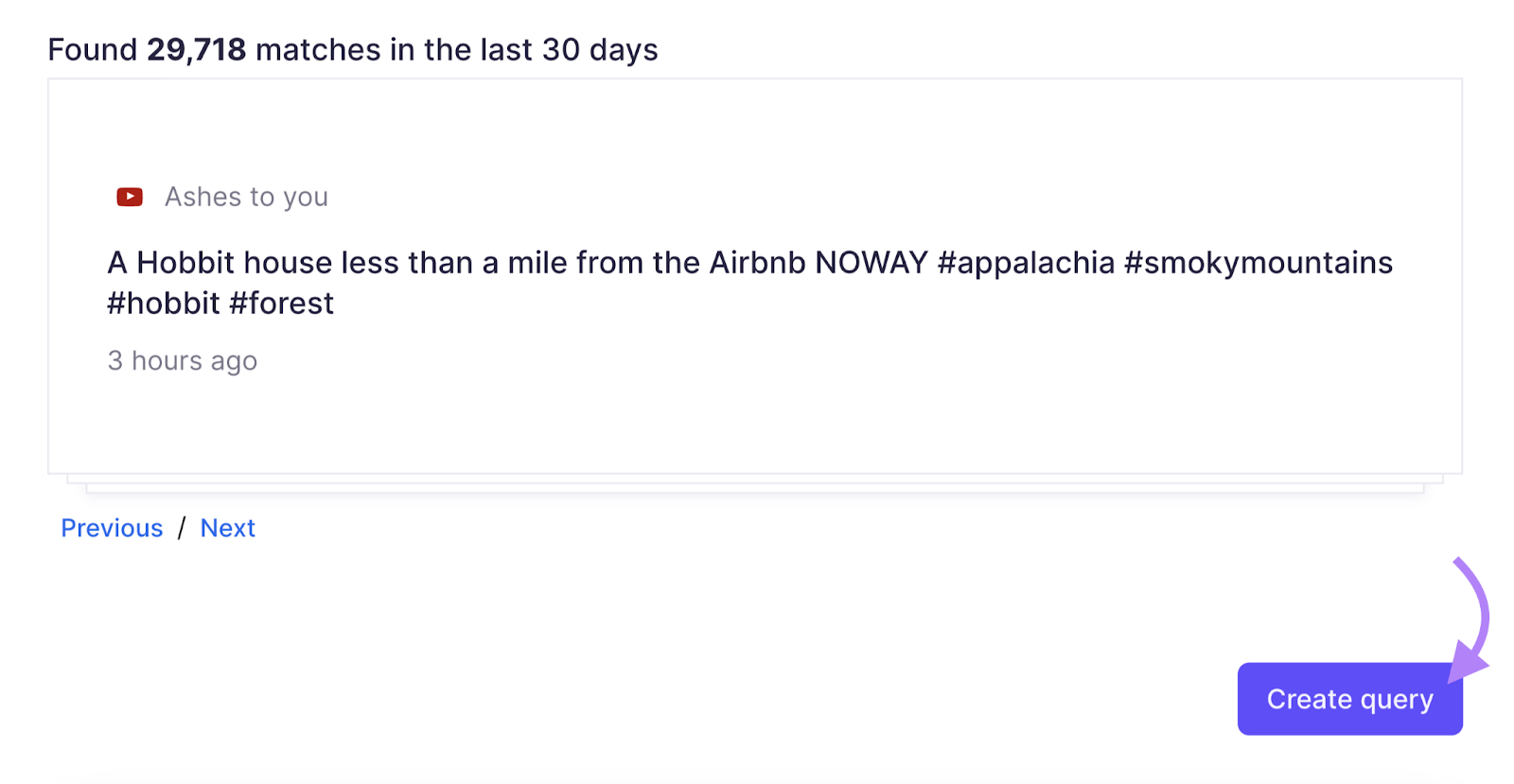Click the #forest hashtag
Viewport: 1514px width, 784px height.
[x=281, y=304]
